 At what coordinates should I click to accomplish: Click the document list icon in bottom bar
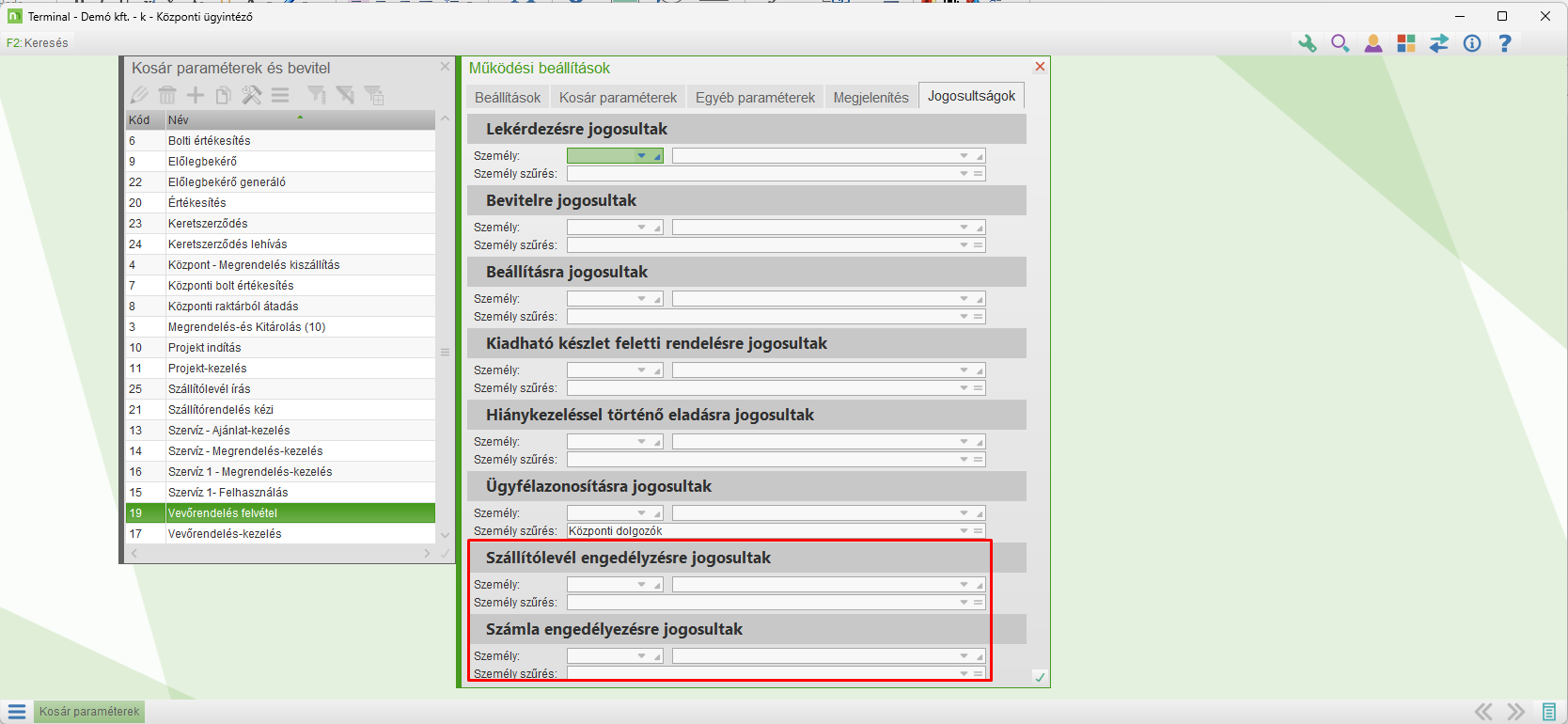click(1549, 712)
